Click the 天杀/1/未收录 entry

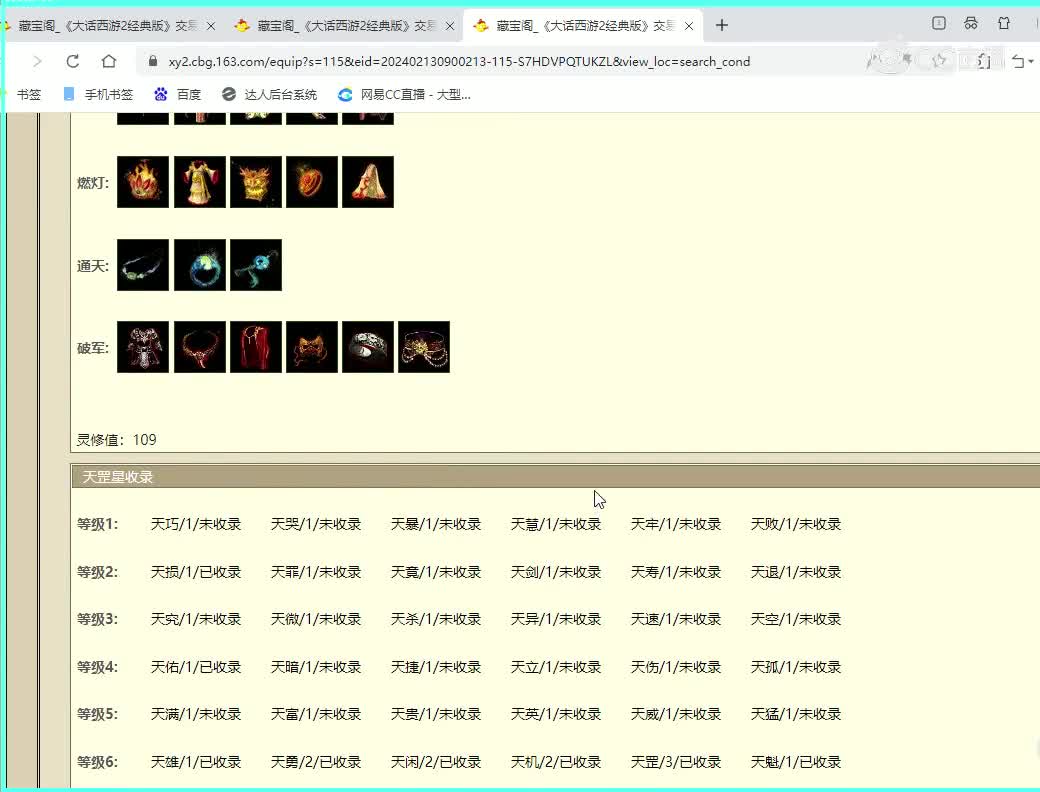pos(436,619)
